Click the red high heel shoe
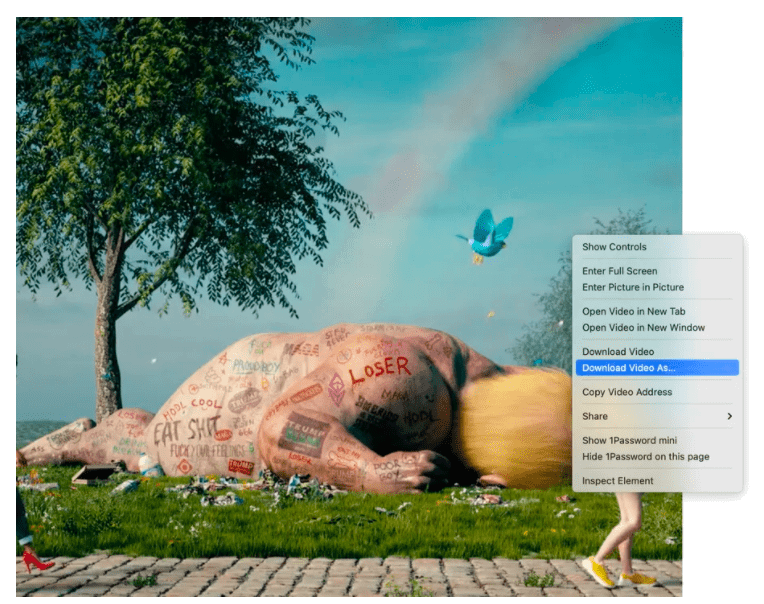Screen dimensions: 764x604 [x=36, y=560]
